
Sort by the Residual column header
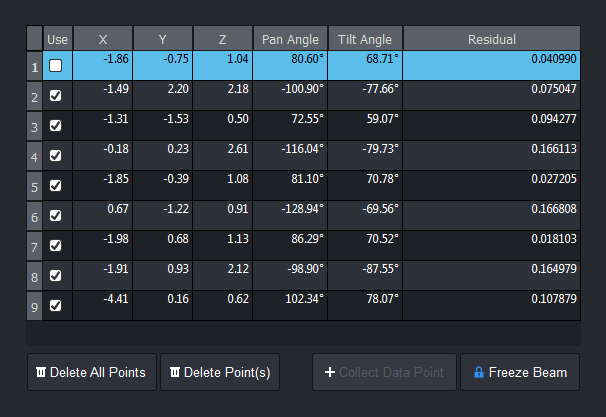pyautogui.click(x=491, y=39)
